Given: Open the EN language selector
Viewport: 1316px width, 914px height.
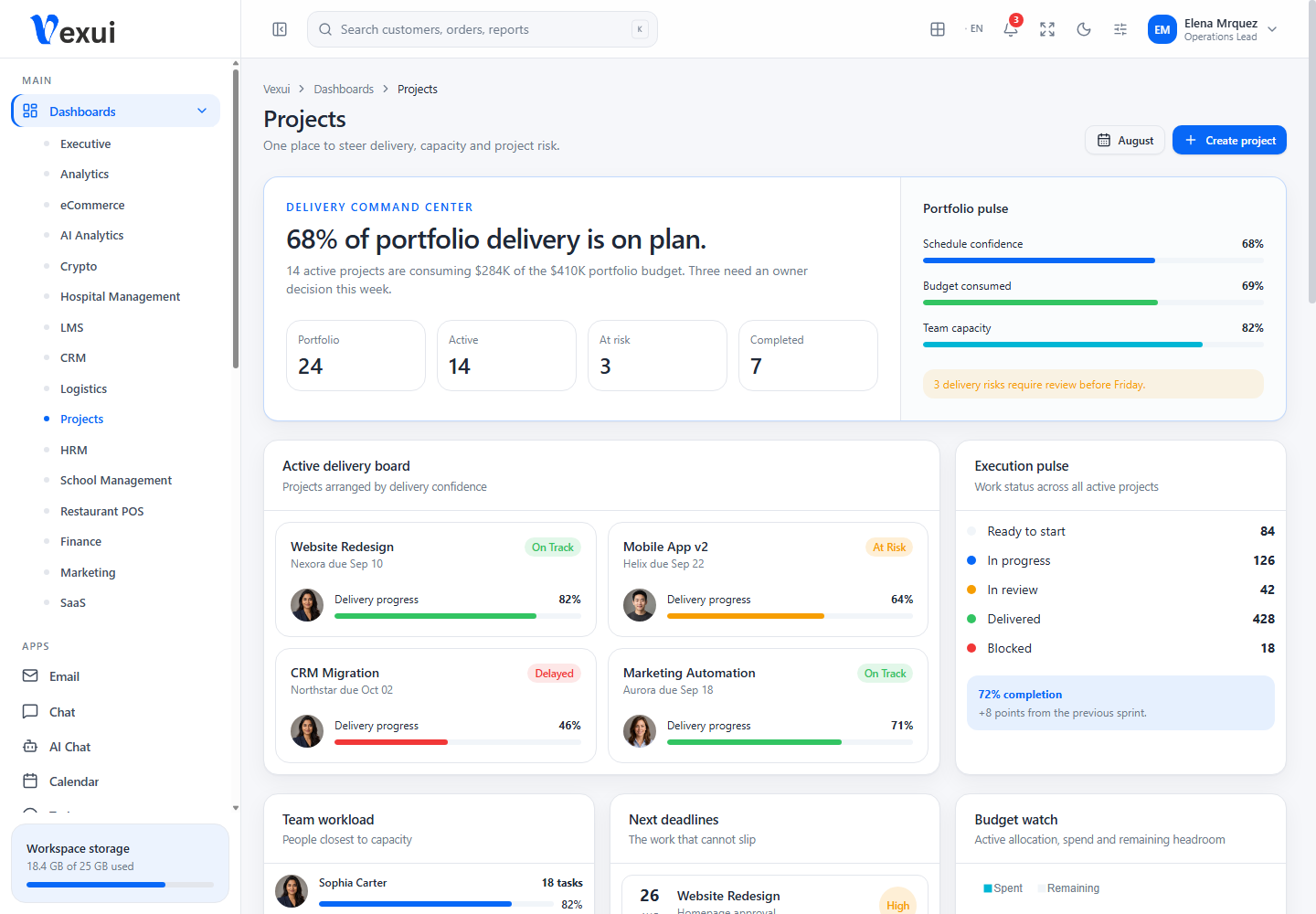Looking at the screenshot, I should tap(974, 29).
